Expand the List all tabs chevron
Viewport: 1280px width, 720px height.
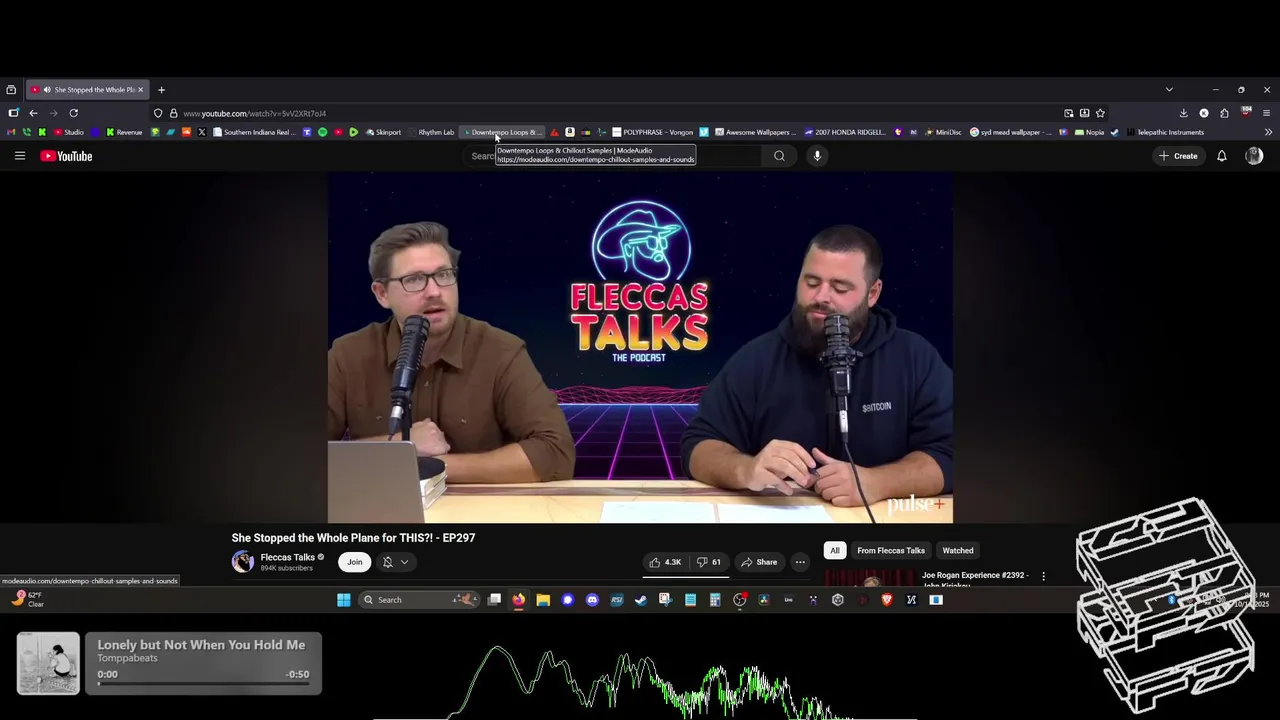1169,89
